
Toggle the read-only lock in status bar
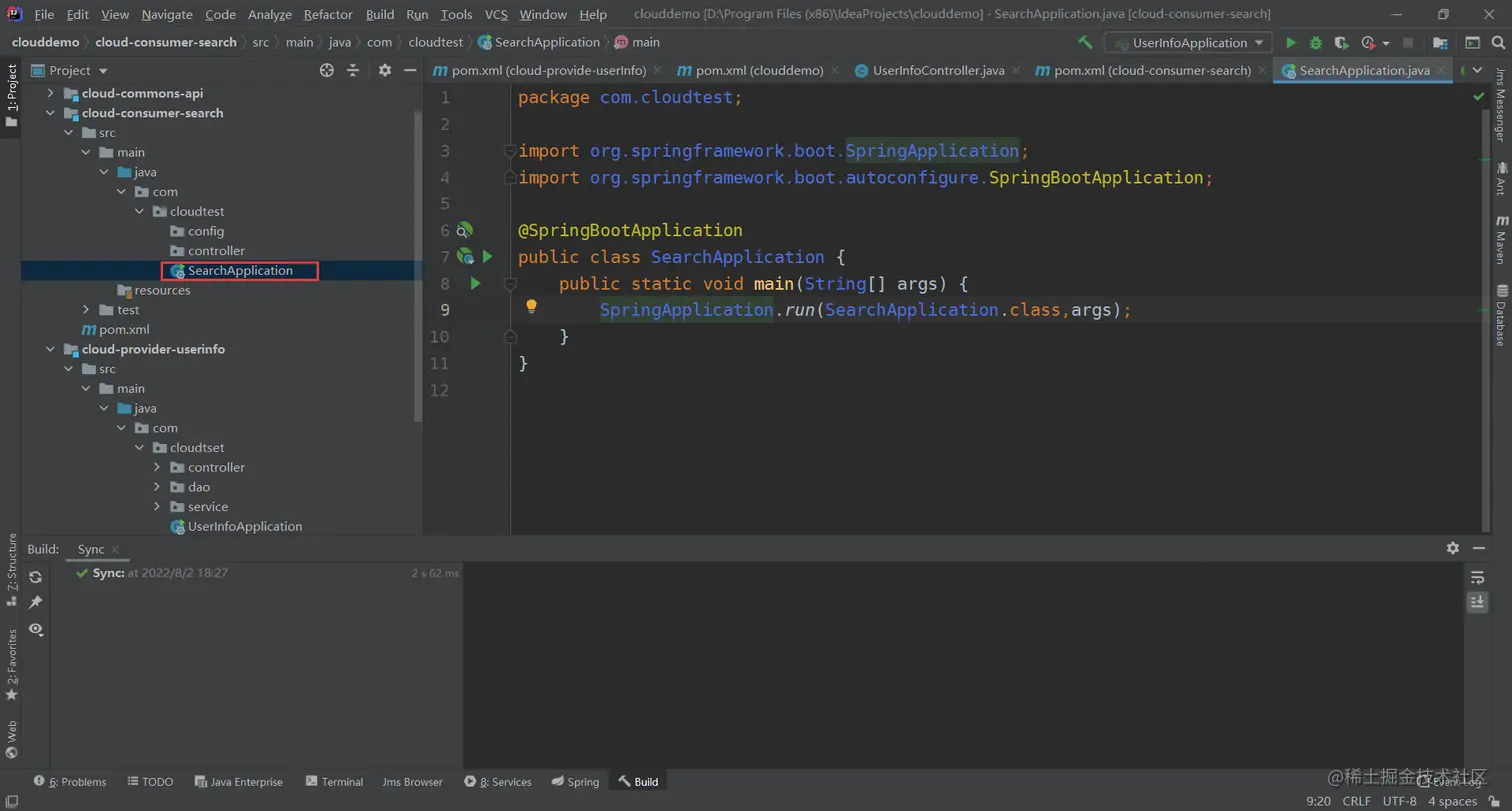click(1494, 801)
